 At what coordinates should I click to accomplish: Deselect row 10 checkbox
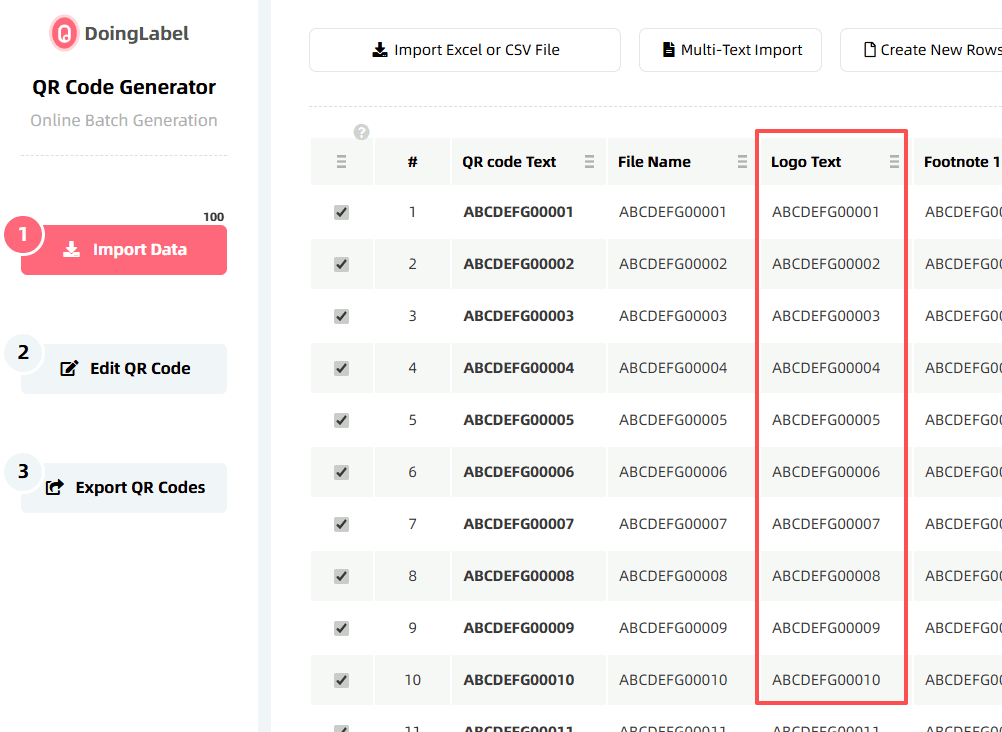(x=341, y=680)
